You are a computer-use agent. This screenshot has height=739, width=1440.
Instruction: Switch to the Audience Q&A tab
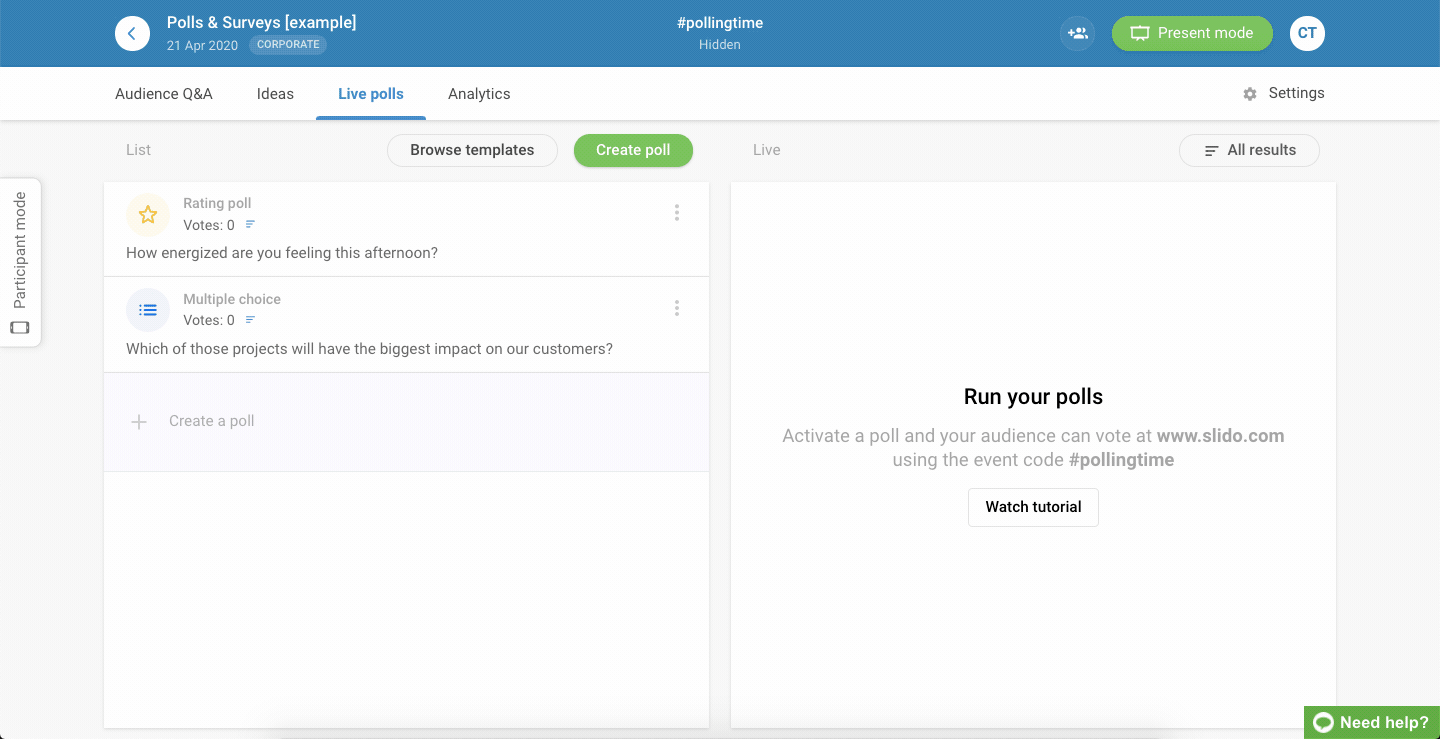tap(164, 94)
